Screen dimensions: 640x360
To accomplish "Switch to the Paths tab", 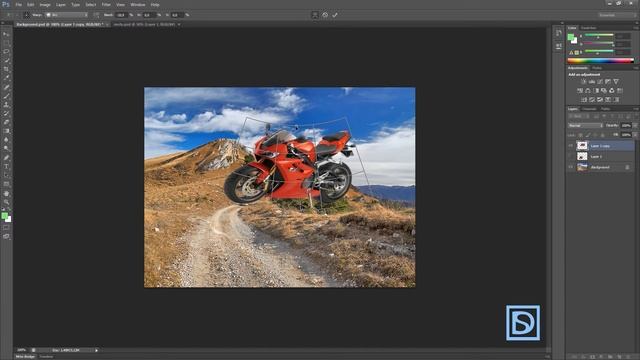I will click(x=605, y=109).
